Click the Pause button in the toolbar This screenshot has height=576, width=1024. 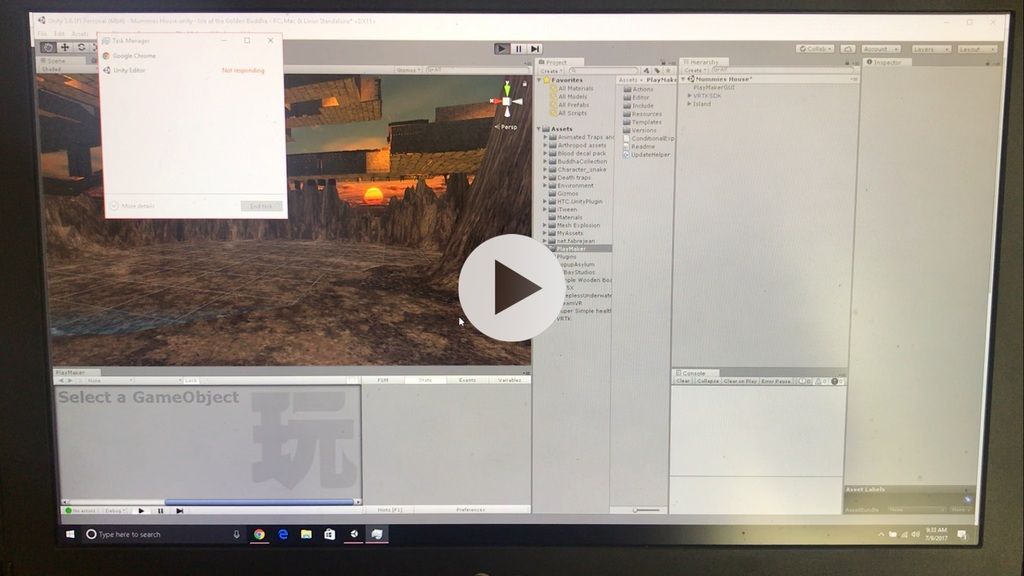(x=518, y=47)
